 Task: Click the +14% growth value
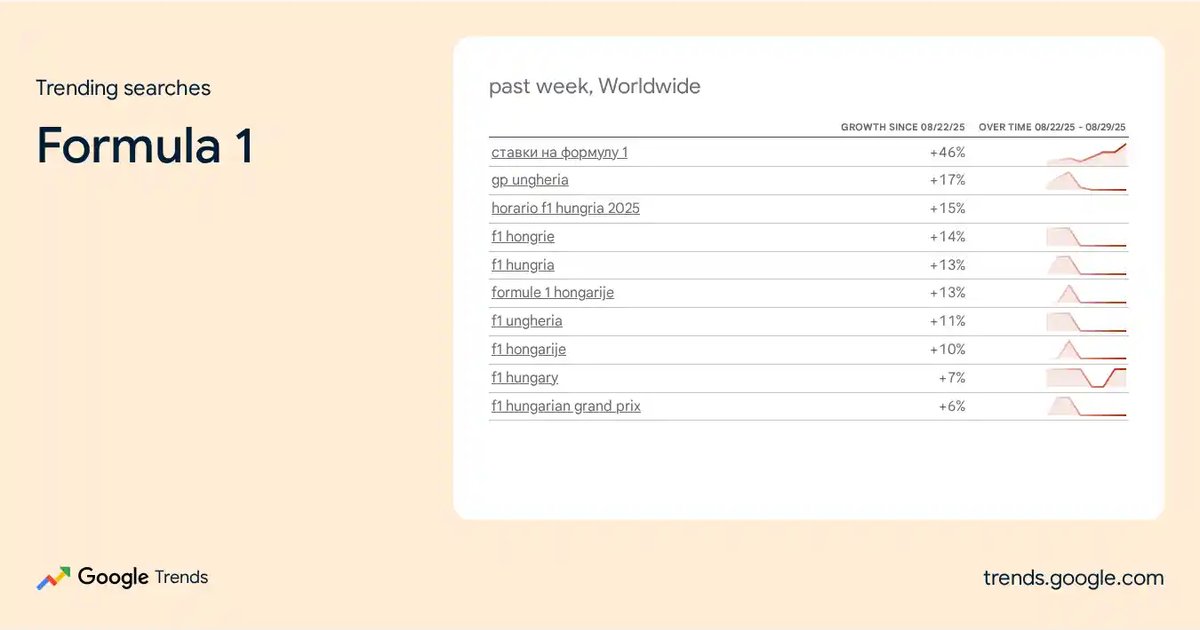(x=947, y=237)
